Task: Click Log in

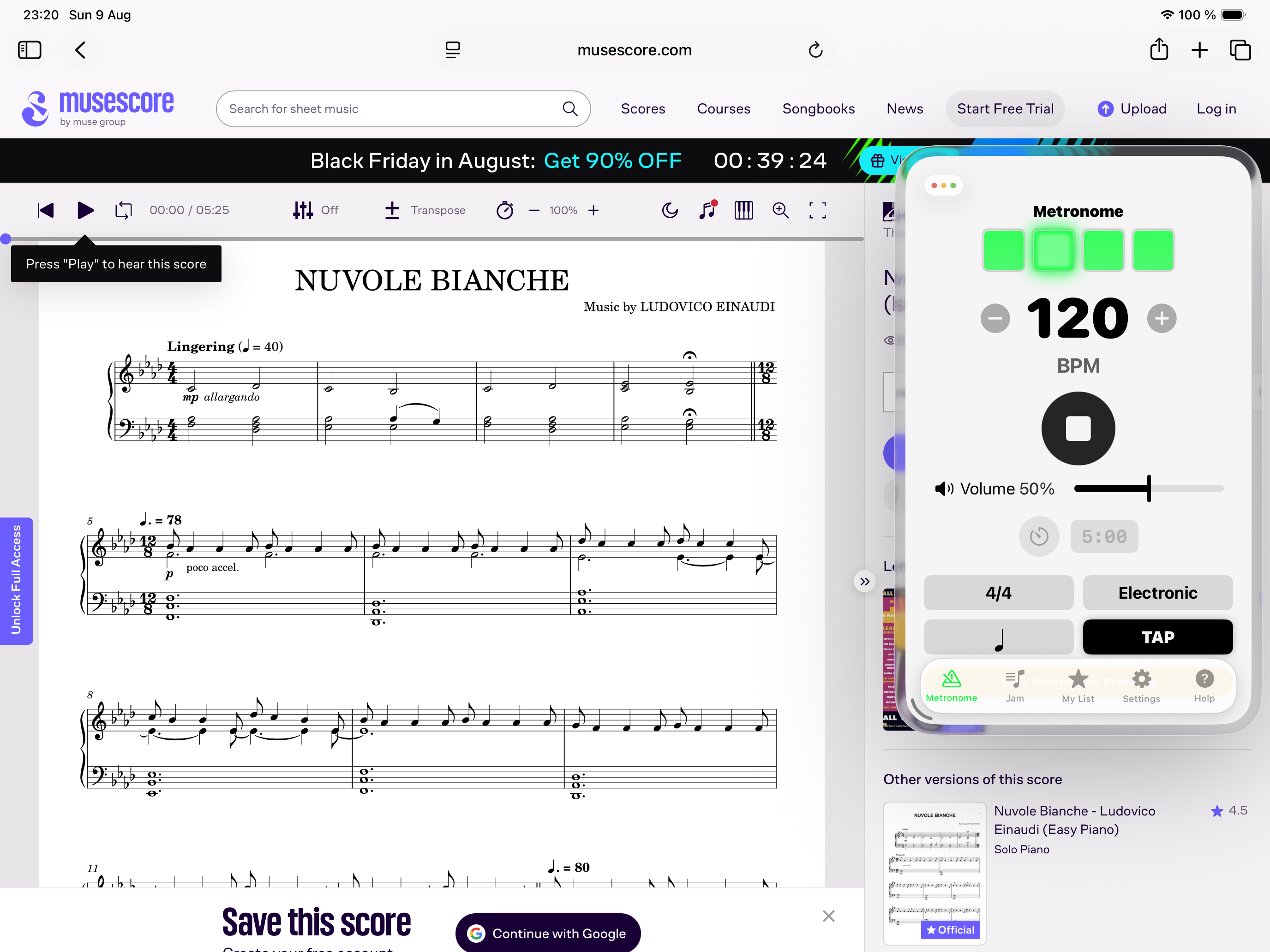Action: (1216, 108)
